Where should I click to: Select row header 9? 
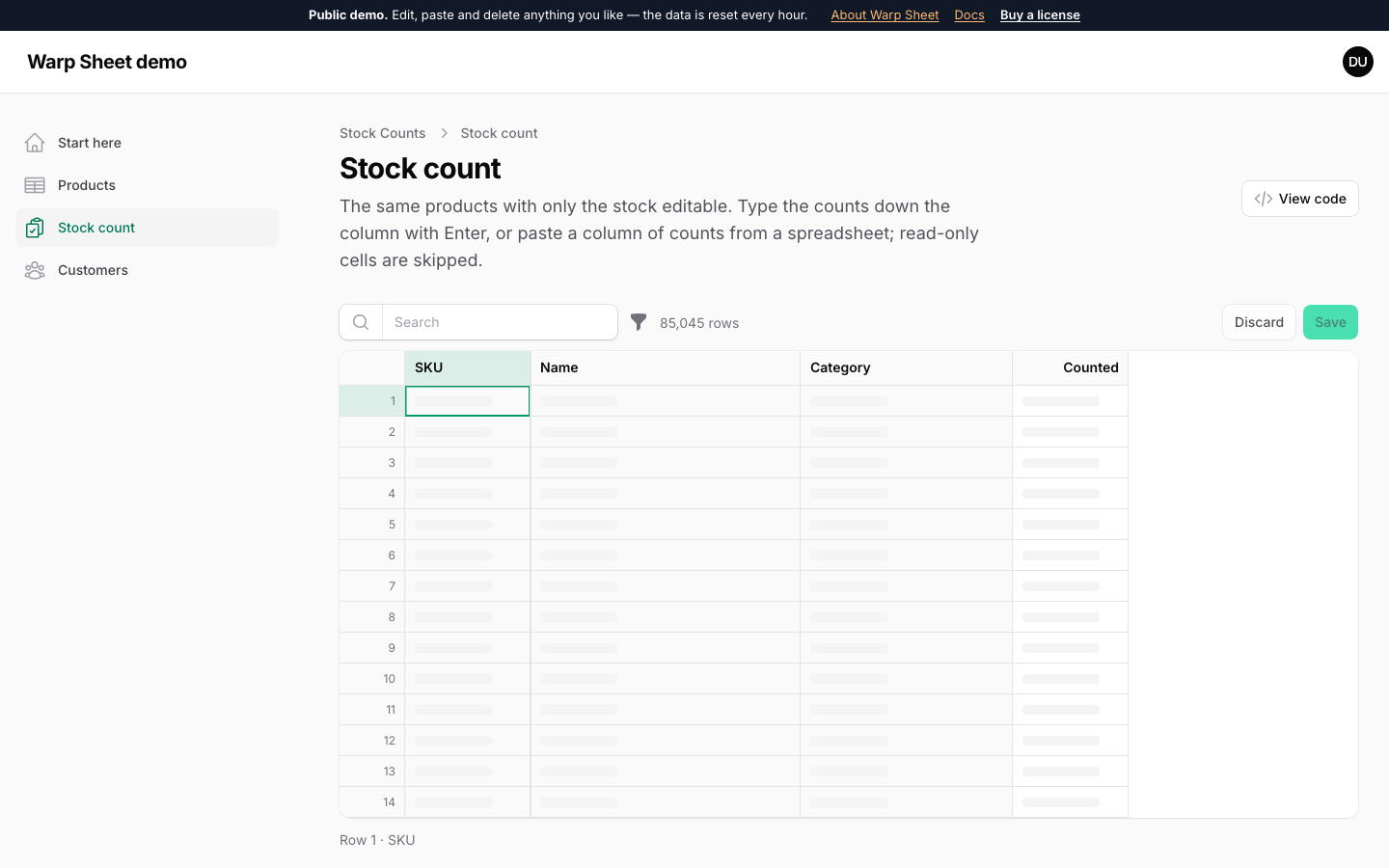click(372, 648)
